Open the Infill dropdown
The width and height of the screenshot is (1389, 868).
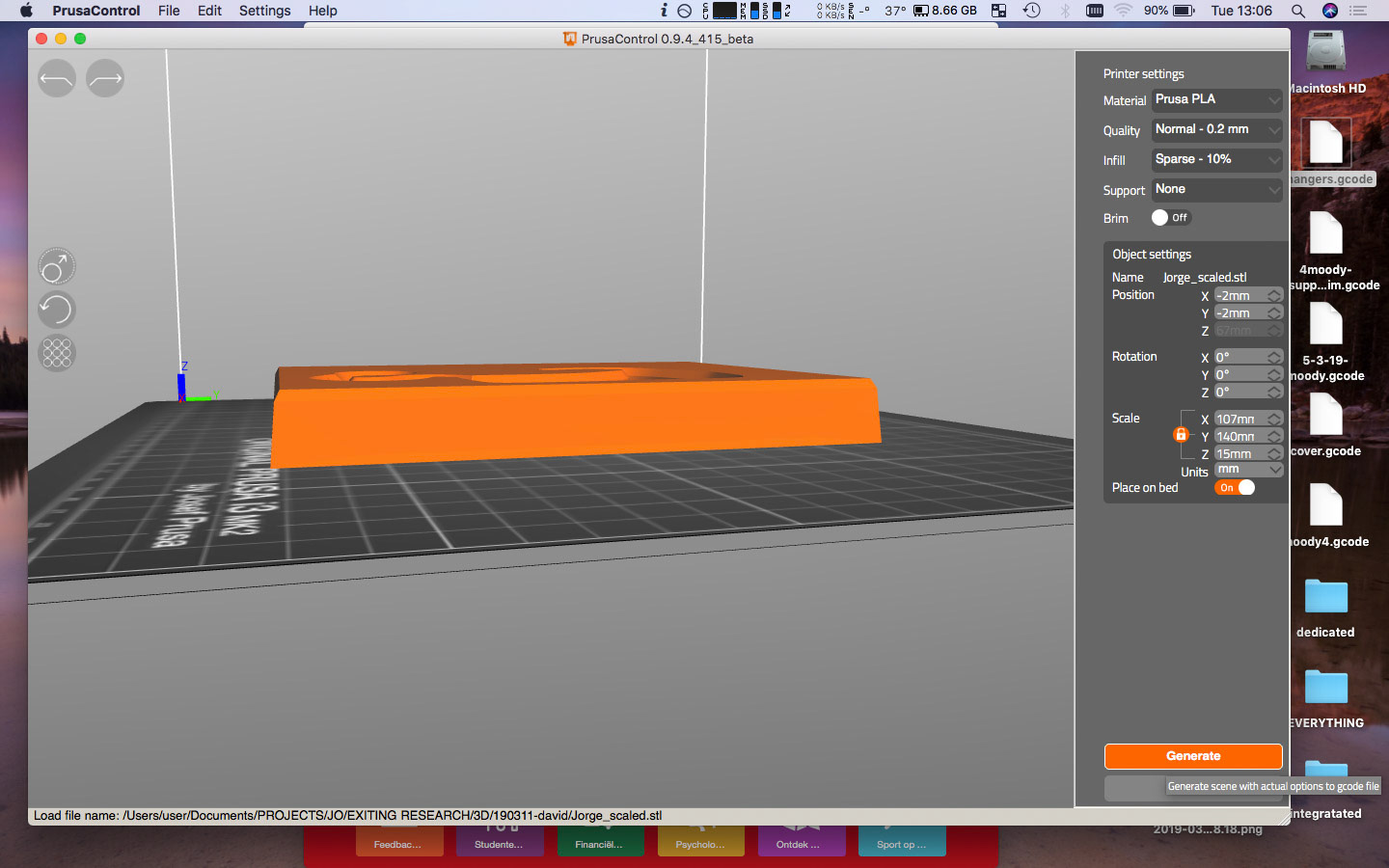[1217, 160]
